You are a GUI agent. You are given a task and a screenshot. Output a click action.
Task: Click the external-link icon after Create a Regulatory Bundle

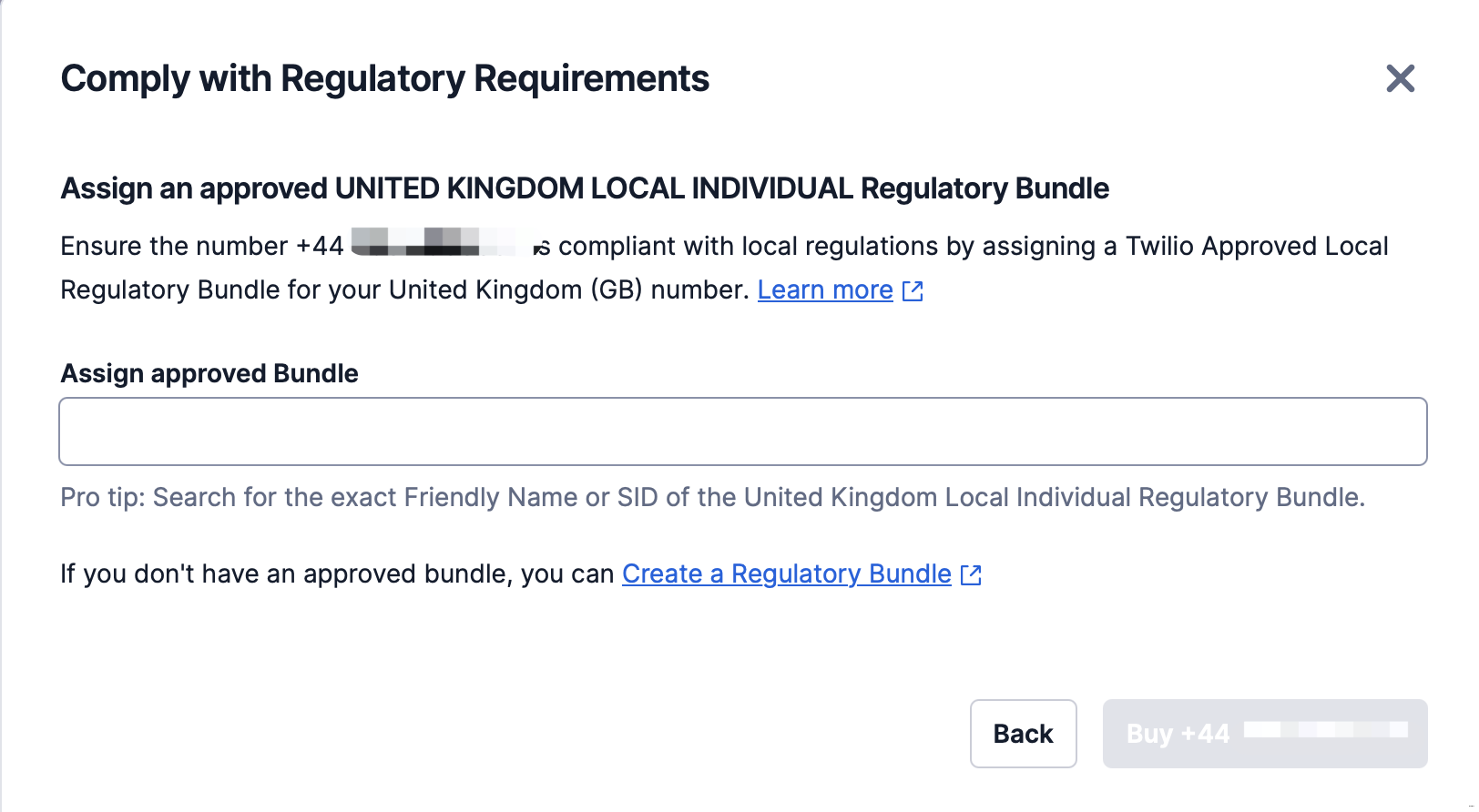coord(972,574)
